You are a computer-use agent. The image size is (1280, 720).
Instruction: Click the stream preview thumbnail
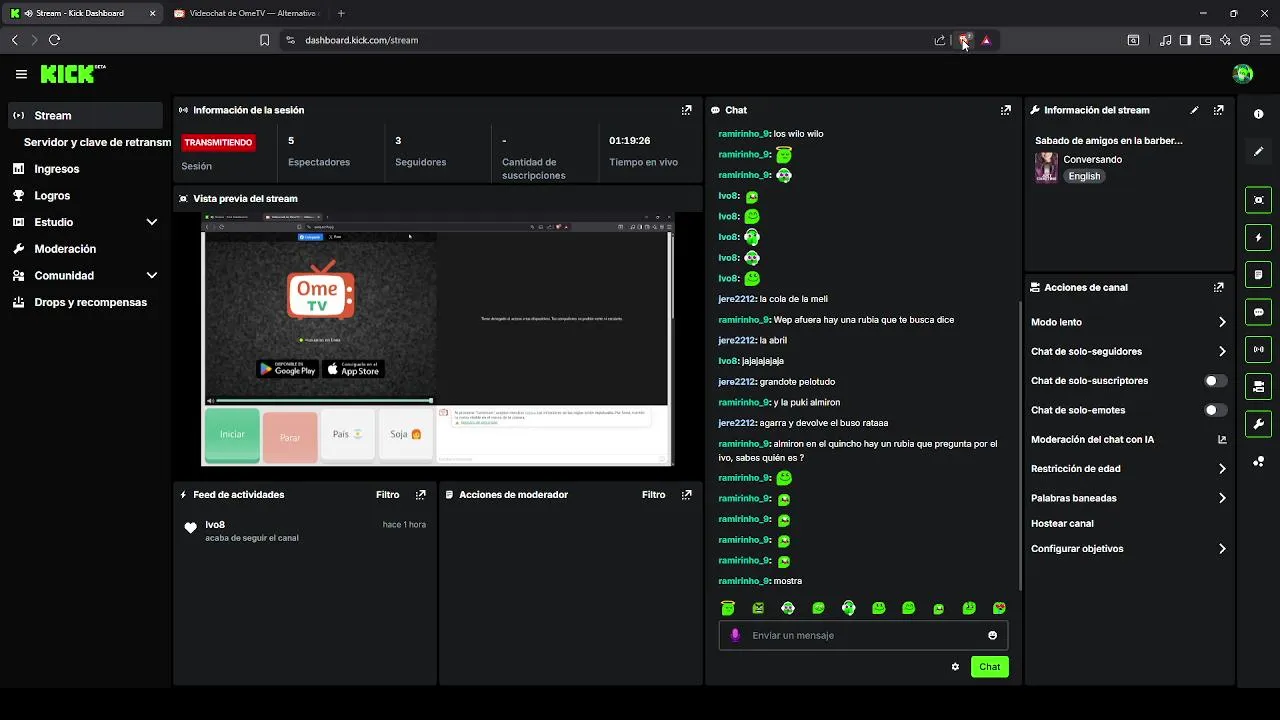438,339
